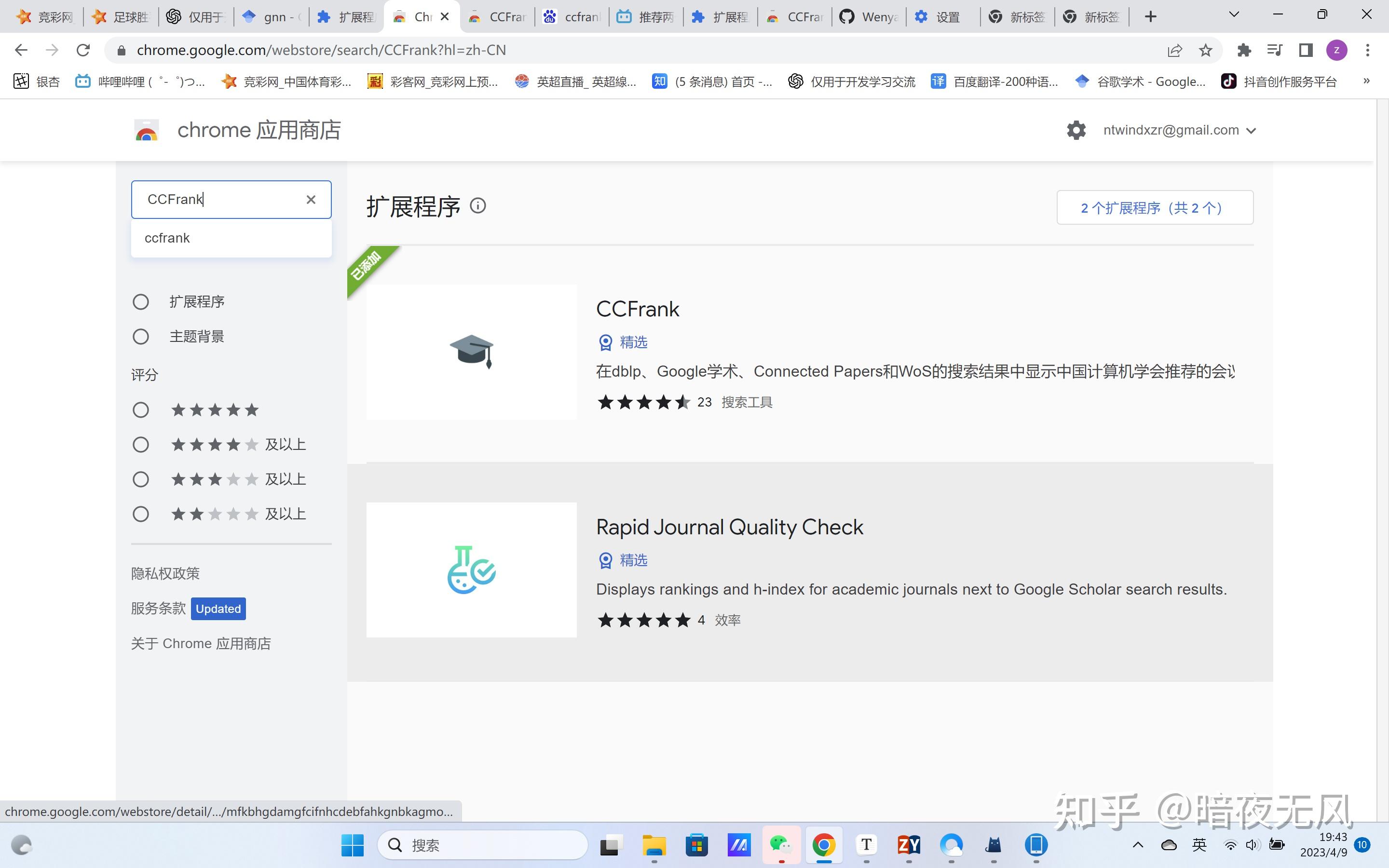Image resolution: width=1389 pixels, height=868 pixels.
Task: Go back to the previous page
Action: pos(21,51)
